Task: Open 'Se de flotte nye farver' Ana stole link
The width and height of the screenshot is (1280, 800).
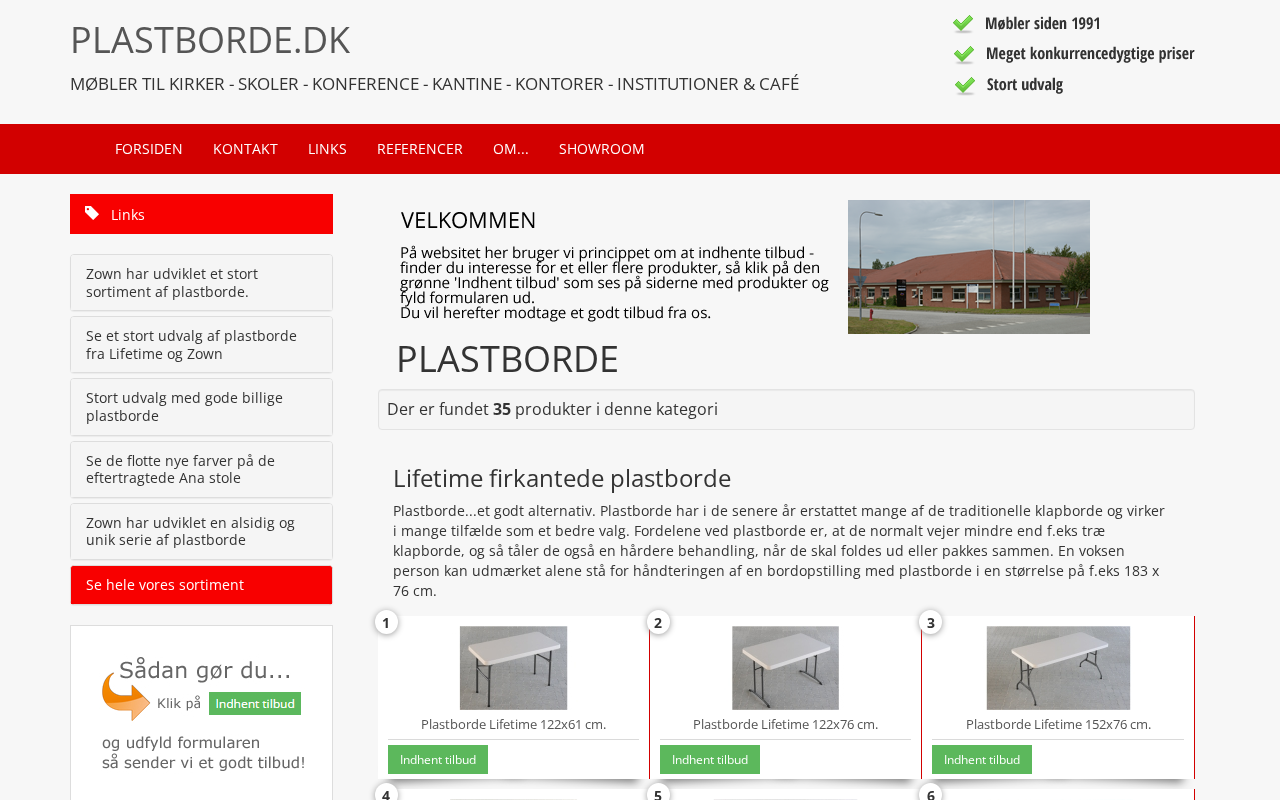Action: (201, 470)
